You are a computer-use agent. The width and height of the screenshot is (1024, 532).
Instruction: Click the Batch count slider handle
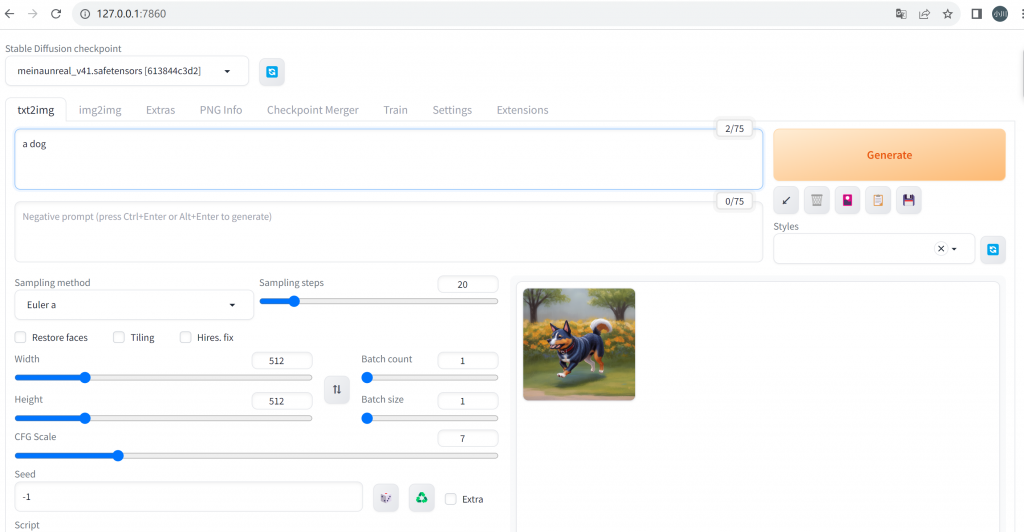pos(367,377)
